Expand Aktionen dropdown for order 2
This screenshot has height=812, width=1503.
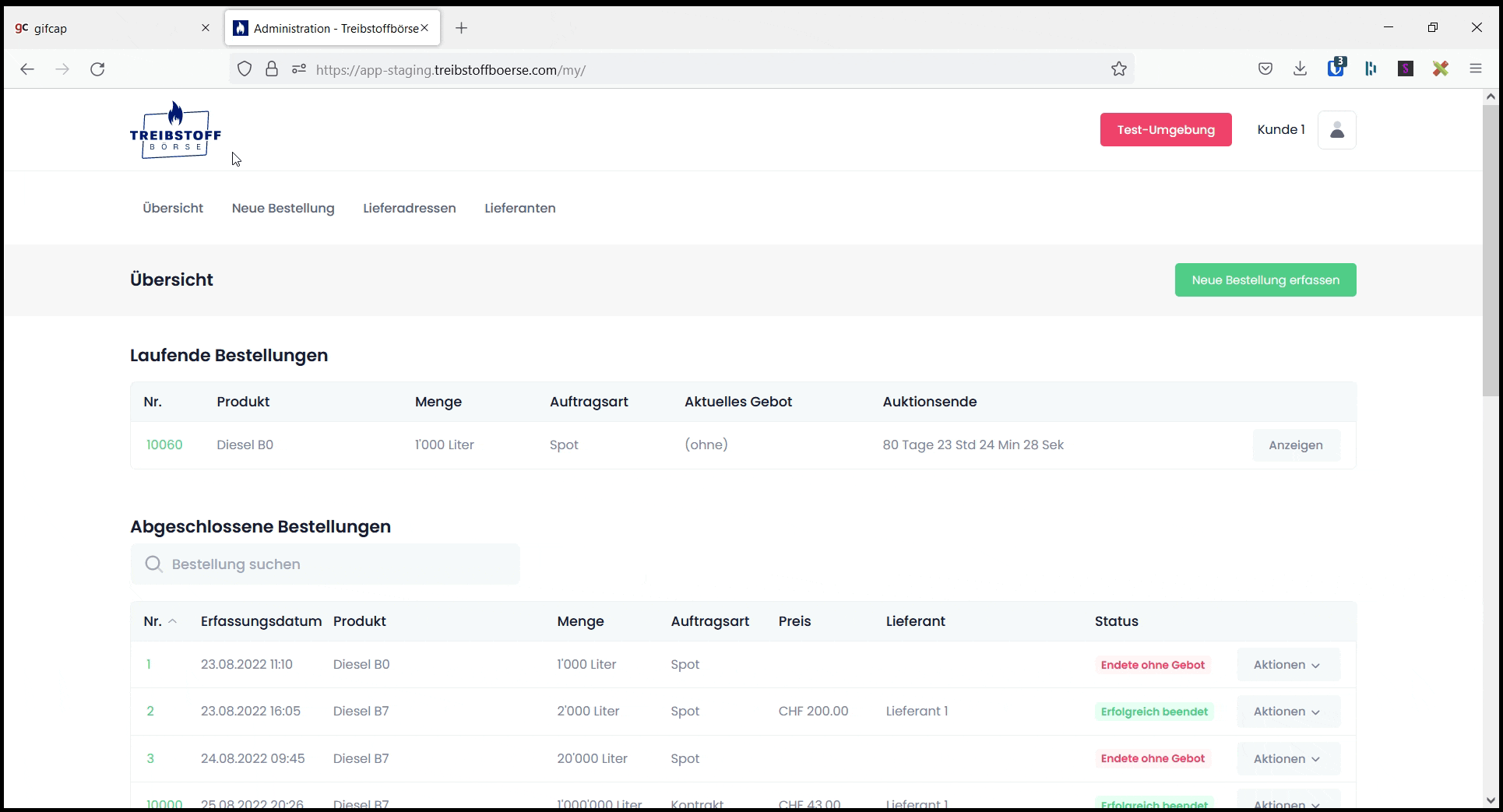(1287, 712)
